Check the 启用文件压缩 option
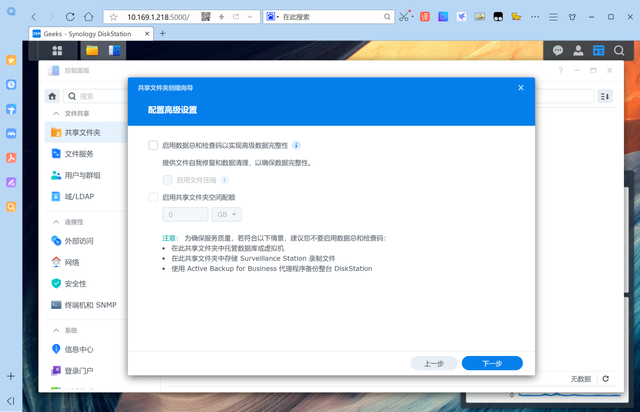This screenshot has height=412, width=640. coord(168,180)
